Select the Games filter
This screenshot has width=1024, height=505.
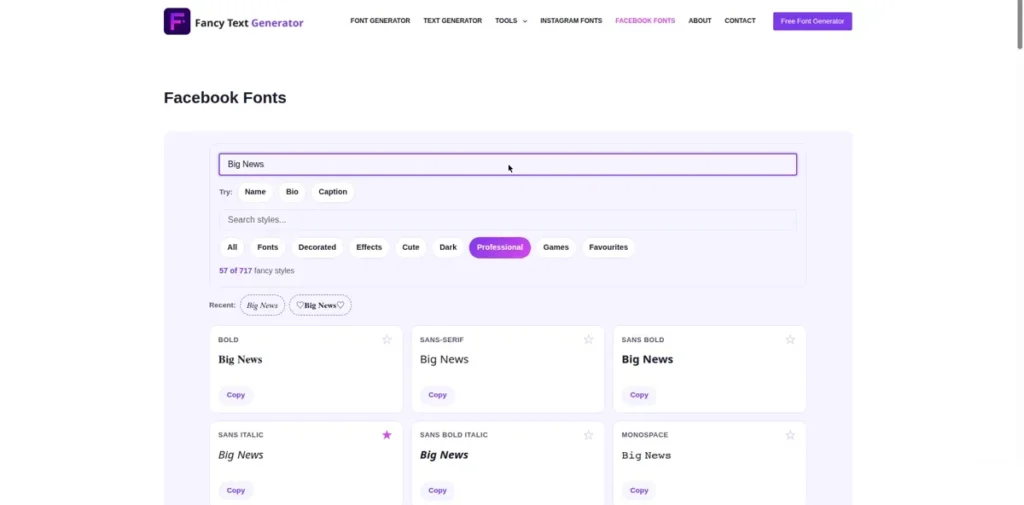click(556, 248)
